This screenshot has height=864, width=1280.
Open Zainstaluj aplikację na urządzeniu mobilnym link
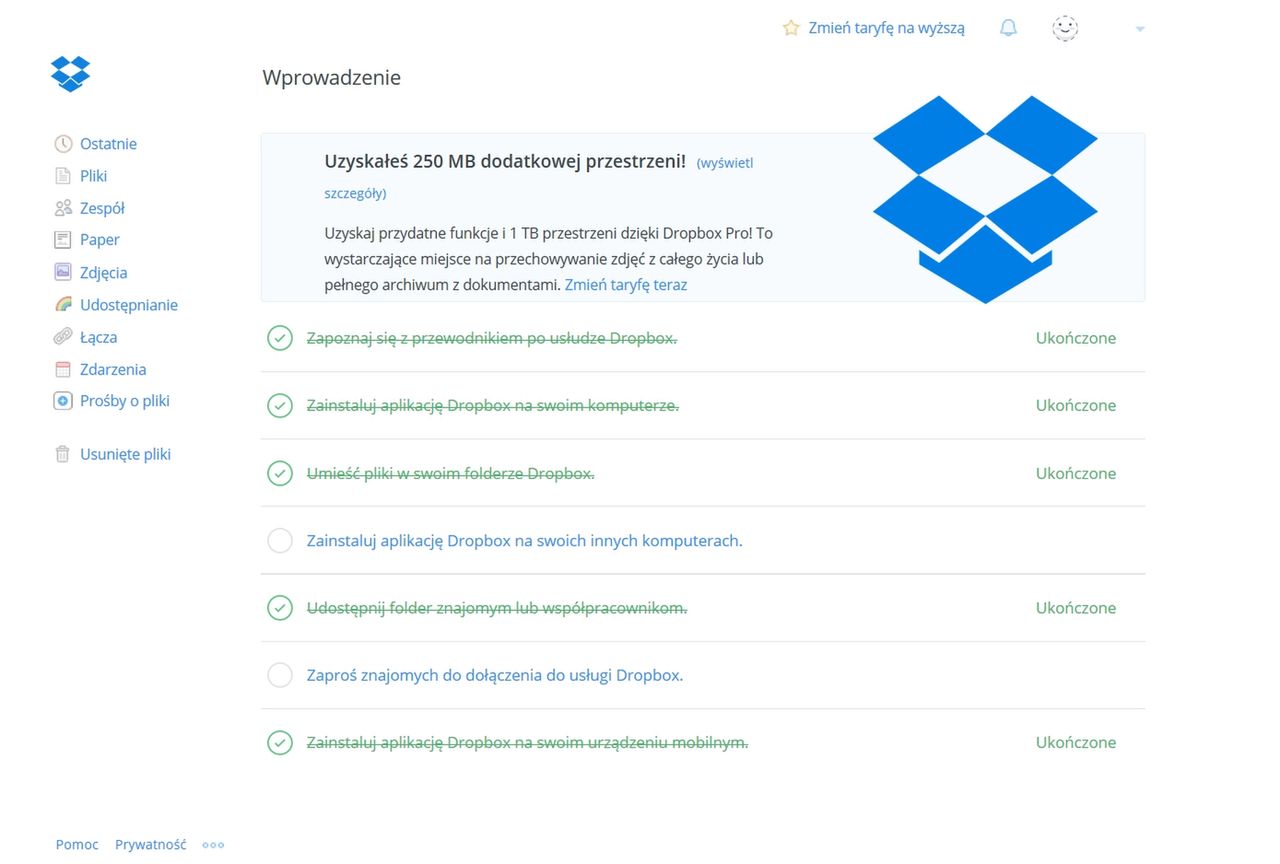coord(527,743)
